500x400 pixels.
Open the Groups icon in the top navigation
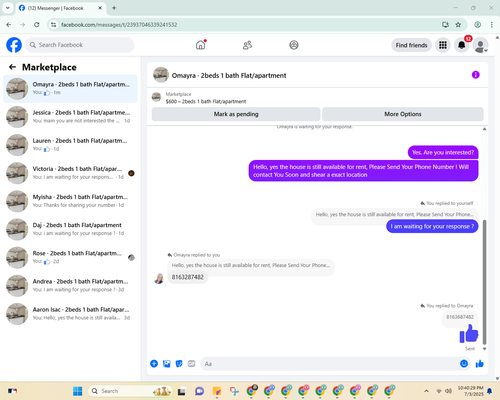pos(294,45)
